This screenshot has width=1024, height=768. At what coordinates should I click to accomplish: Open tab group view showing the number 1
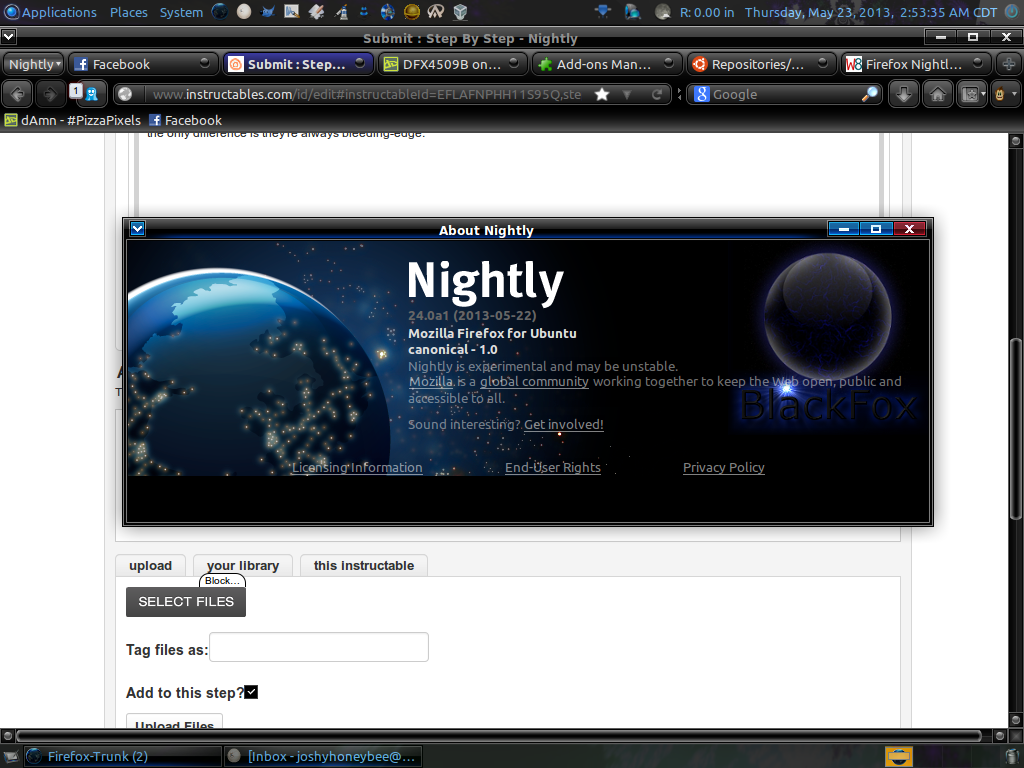(x=77, y=92)
